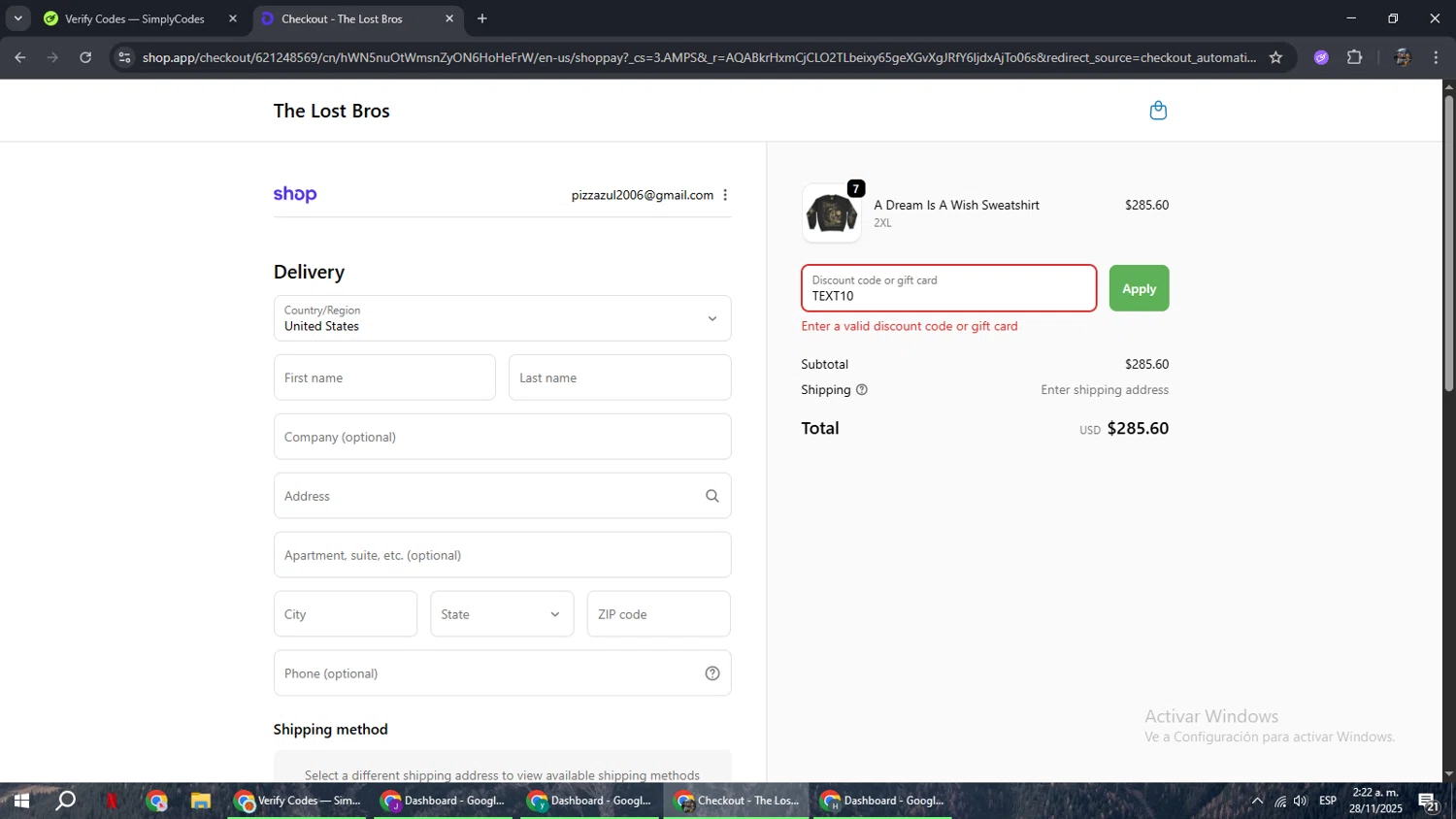Bookmark this page with the star icon
The image size is (1456, 819).
click(1275, 57)
